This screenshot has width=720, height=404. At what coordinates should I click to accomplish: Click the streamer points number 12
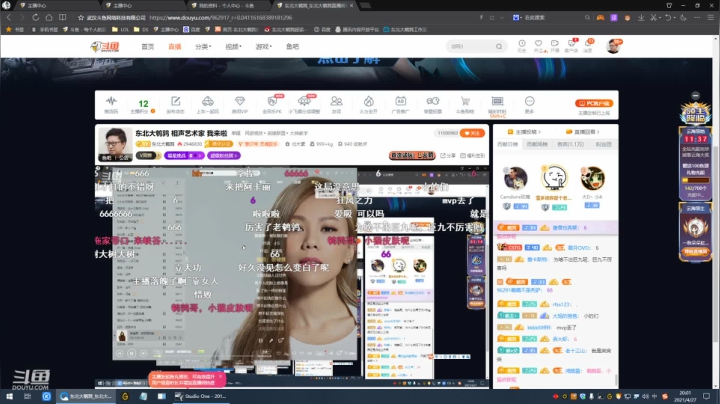[143, 104]
